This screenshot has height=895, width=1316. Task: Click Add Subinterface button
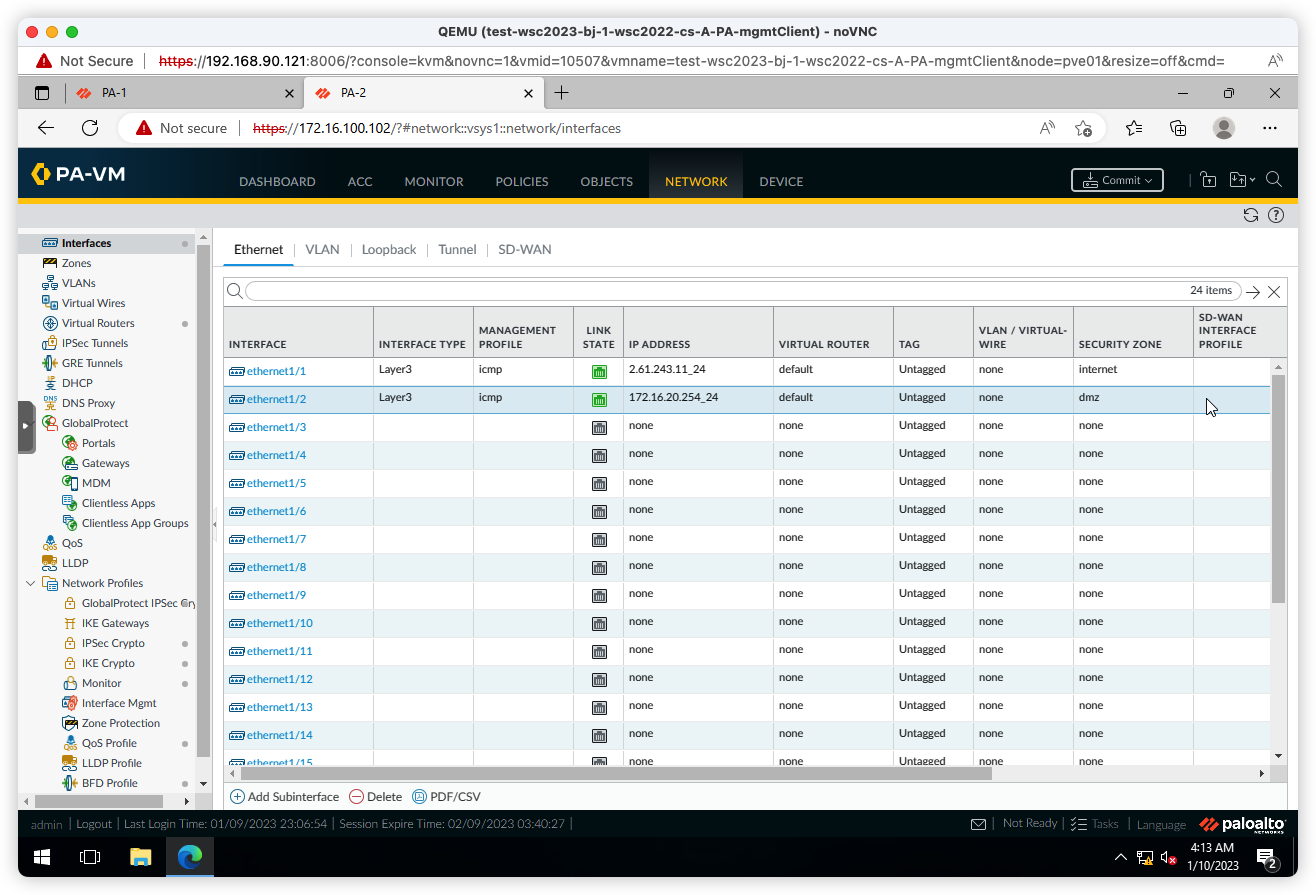pyautogui.click(x=285, y=797)
